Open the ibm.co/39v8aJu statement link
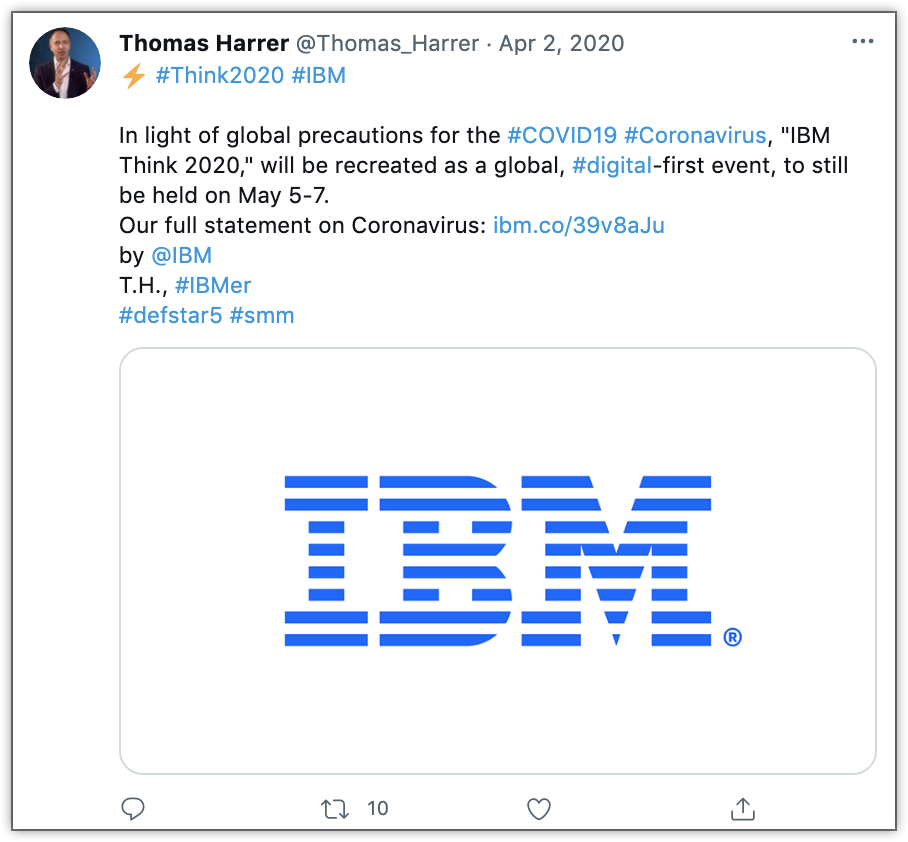The image size is (908, 842). [579, 225]
